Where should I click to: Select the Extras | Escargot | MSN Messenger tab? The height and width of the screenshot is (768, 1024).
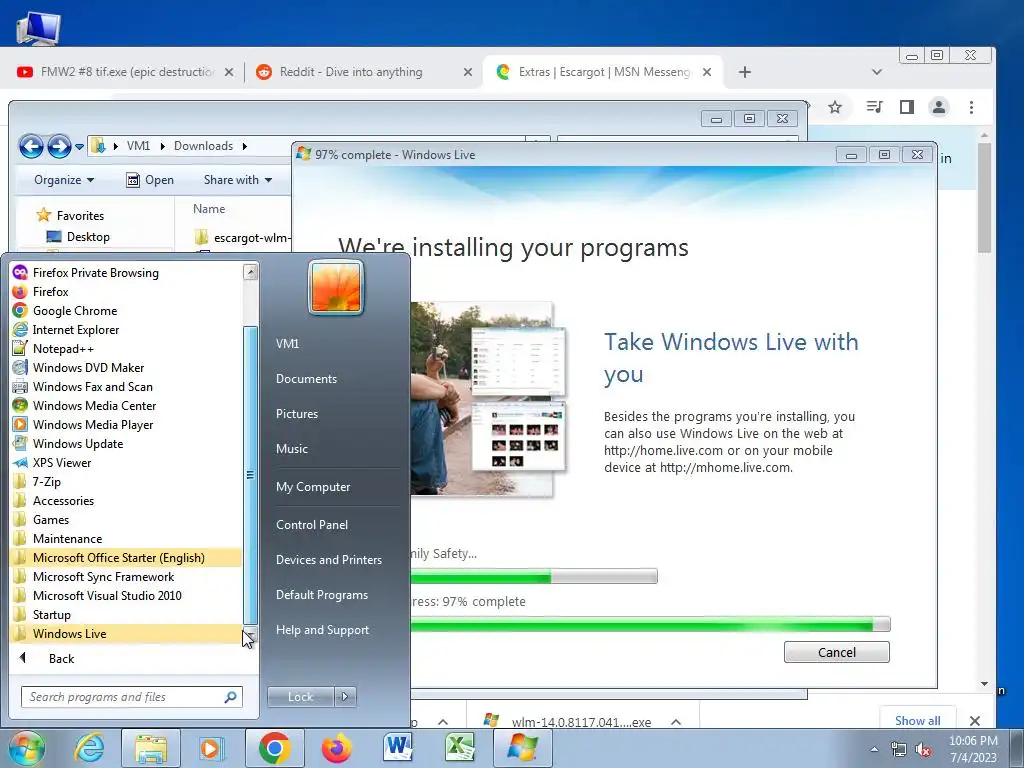[603, 72]
